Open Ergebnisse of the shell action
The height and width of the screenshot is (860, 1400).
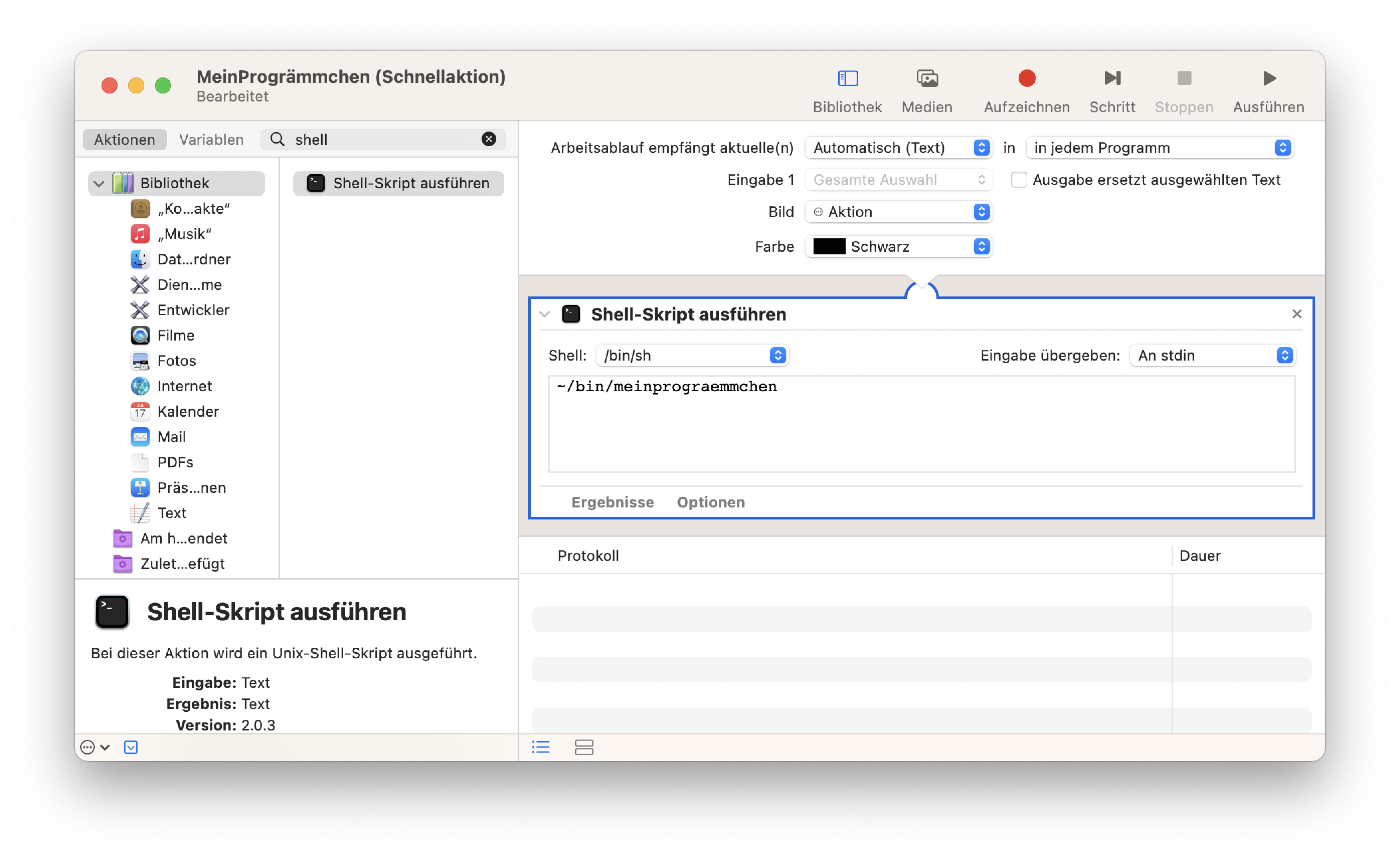point(612,502)
